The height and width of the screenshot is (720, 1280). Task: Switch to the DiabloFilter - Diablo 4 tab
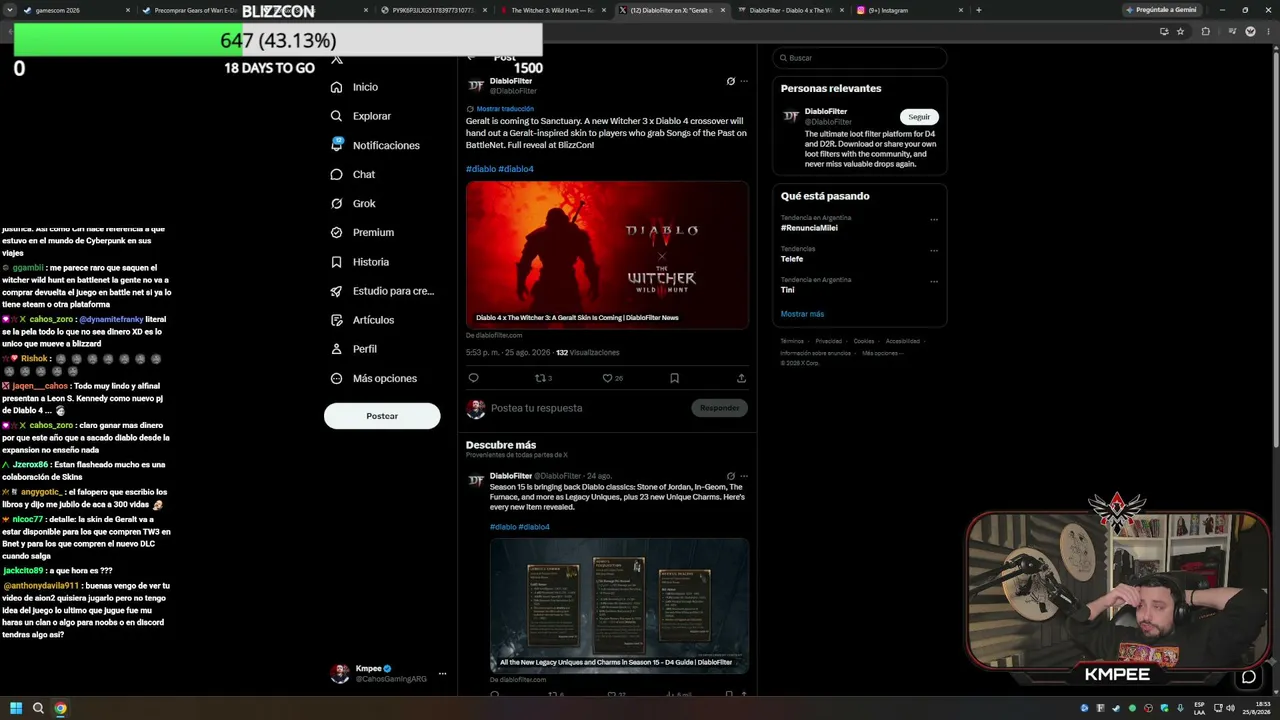[x=790, y=10]
